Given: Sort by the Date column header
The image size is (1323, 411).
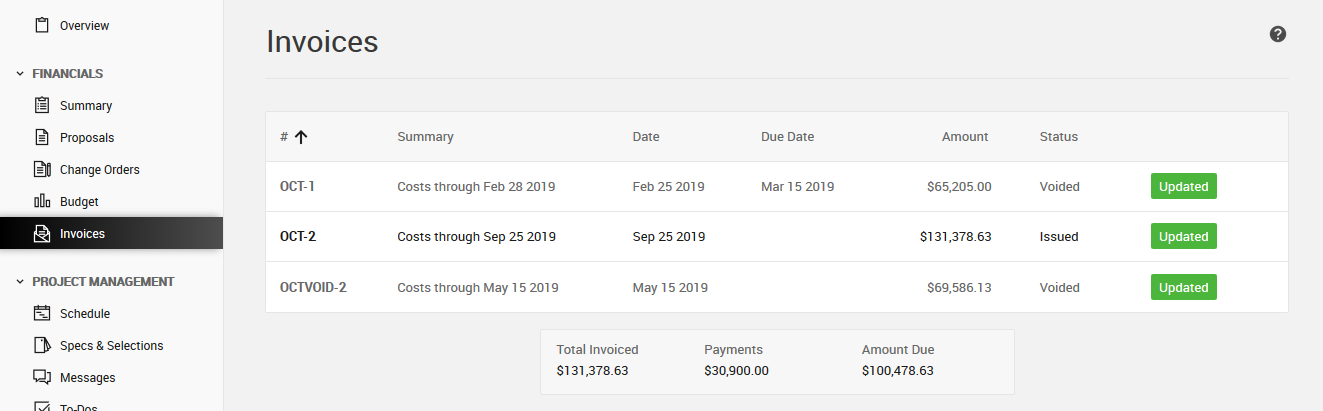Looking at the screenshot, I should pyautogui.click(x=646, y=137).
